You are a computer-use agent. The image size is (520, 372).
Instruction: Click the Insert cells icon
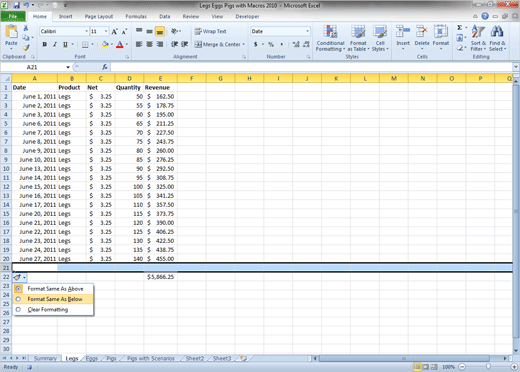click(x=403, y=32)
